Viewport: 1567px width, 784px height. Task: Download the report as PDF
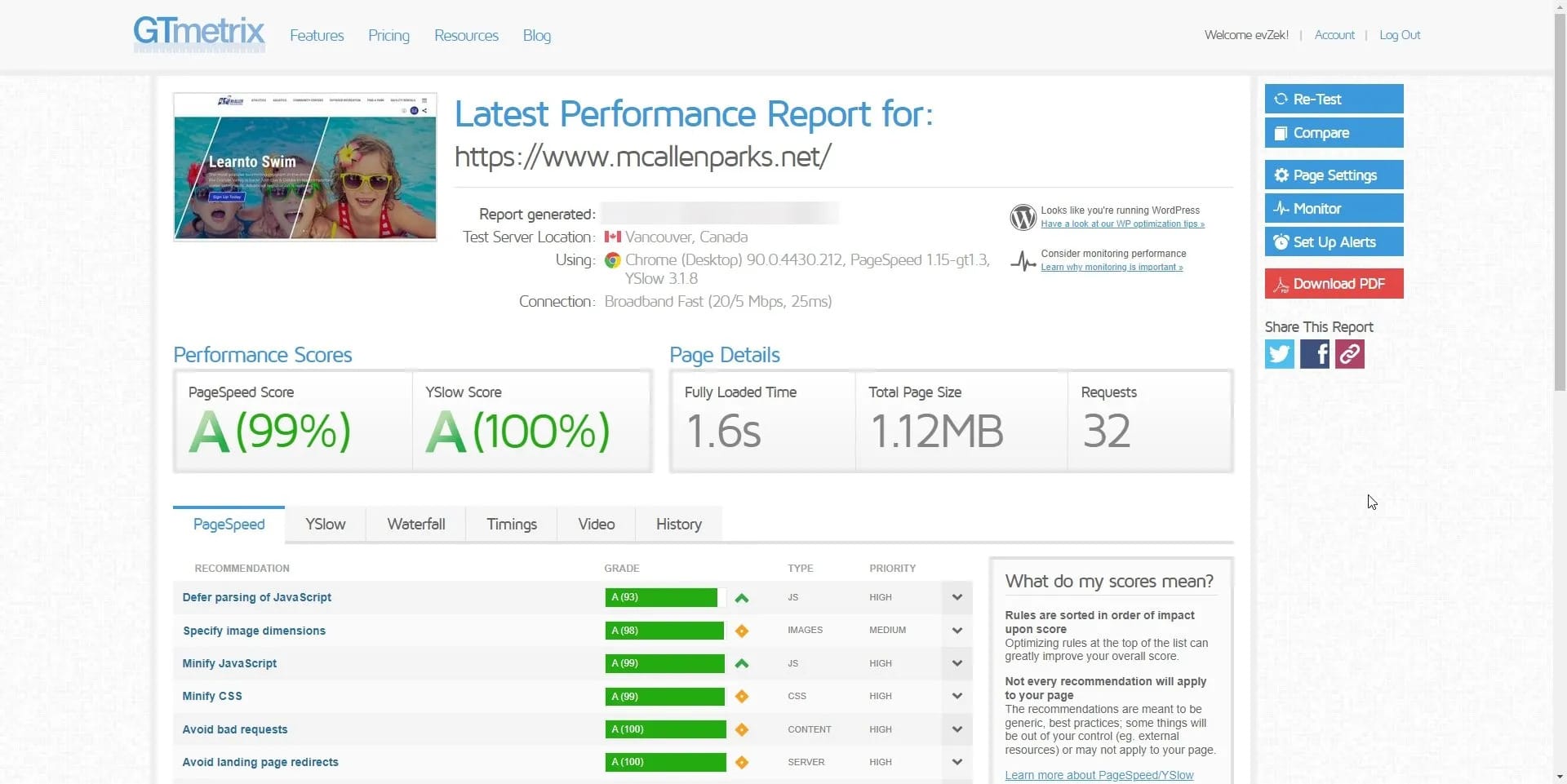1334,284
